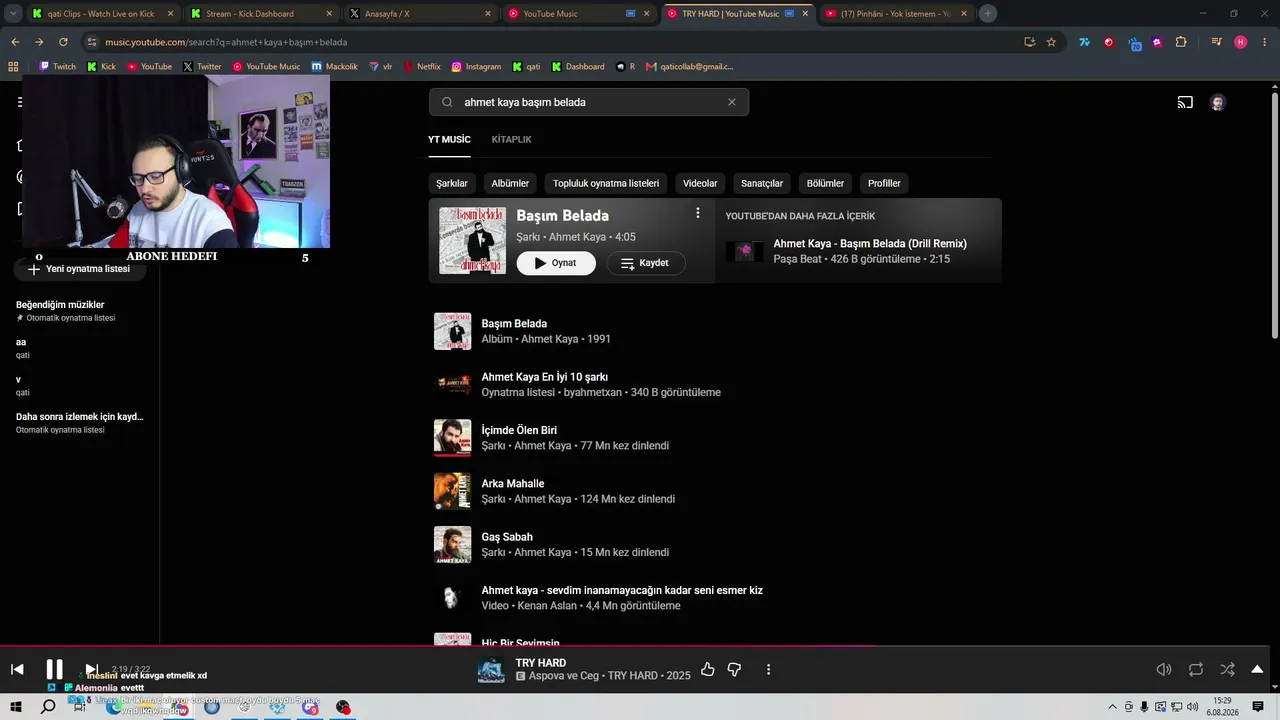Open the Mackolik bookmark
Image resolution: width=1280 pixels, height=720 pixels.
tap(334, 67)
